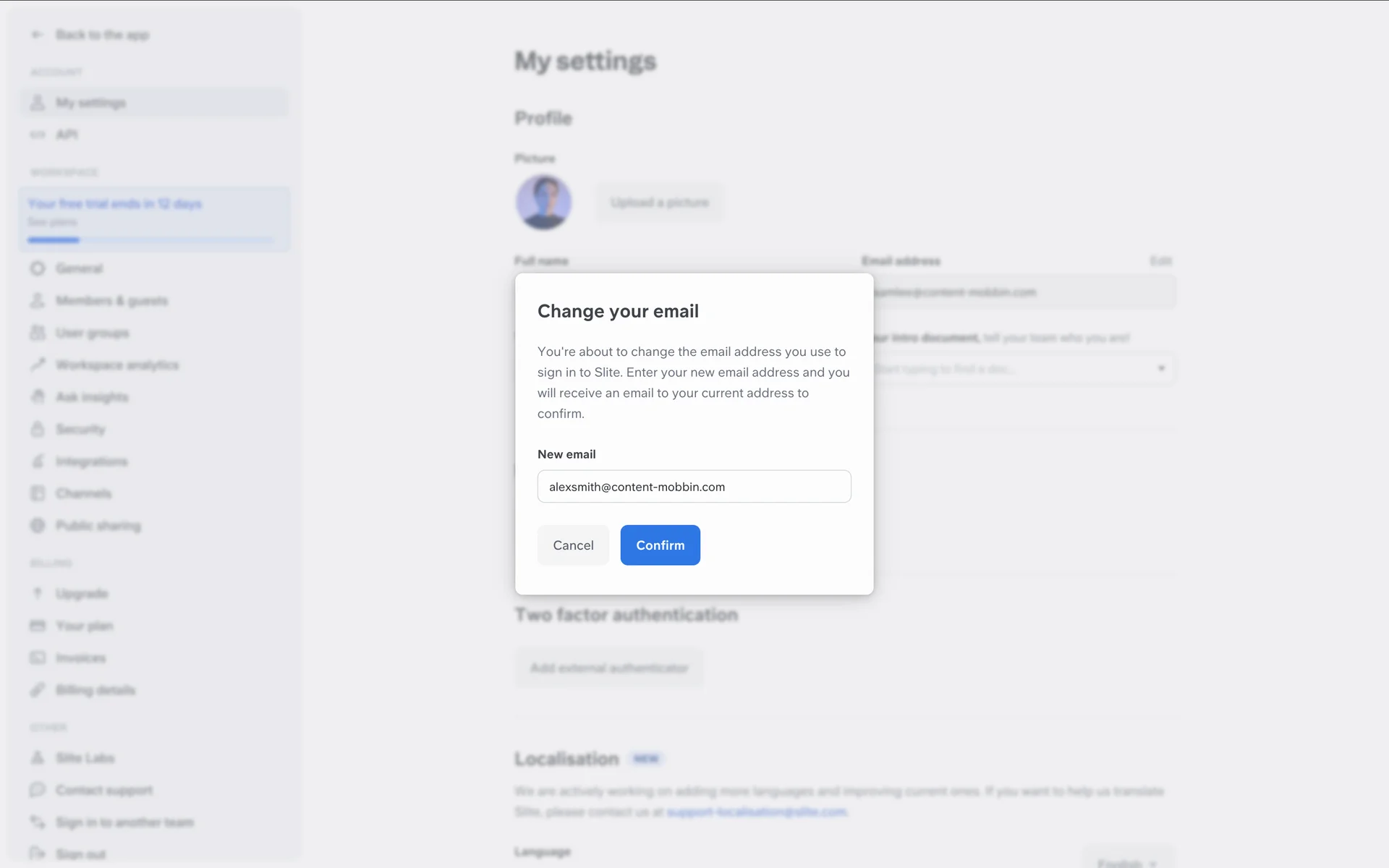
Task: Click the New email input field
Action: (x=694, y=487)
